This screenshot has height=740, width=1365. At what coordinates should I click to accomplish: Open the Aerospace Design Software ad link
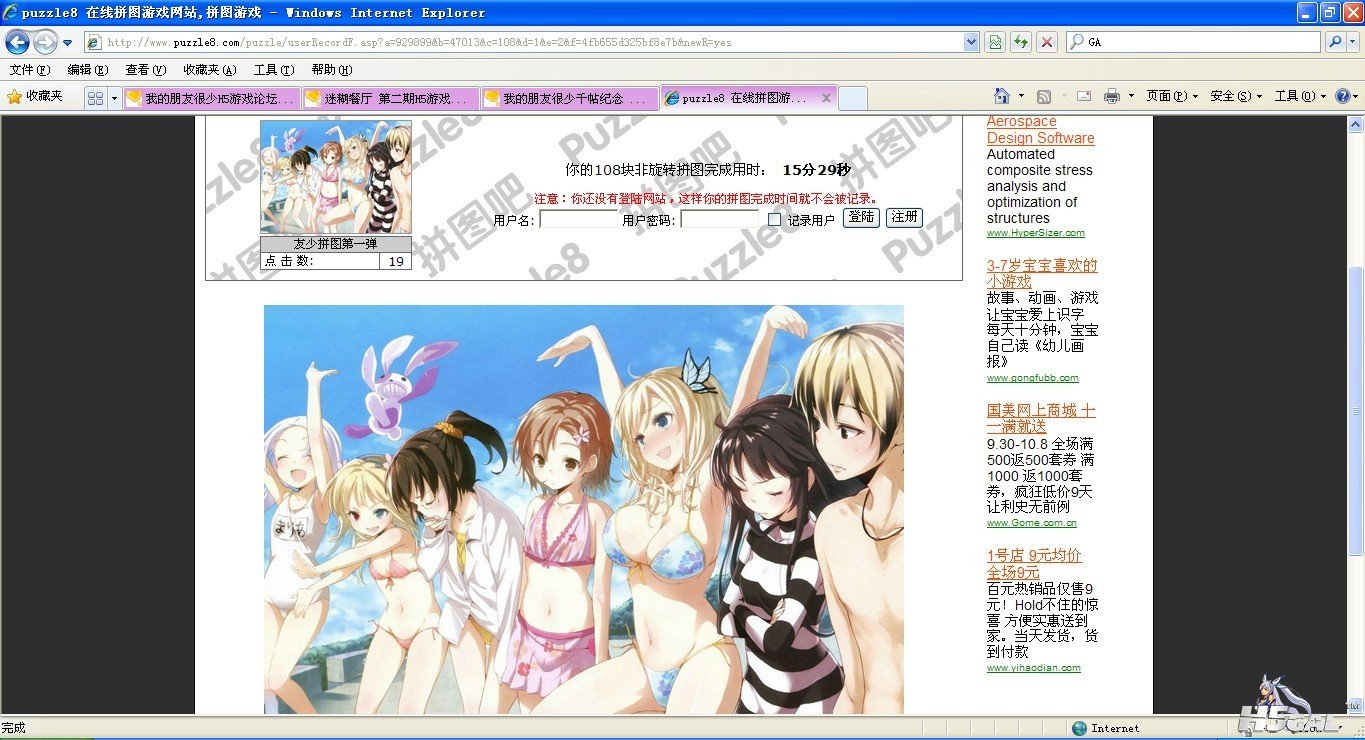(x=1040, y=130)
